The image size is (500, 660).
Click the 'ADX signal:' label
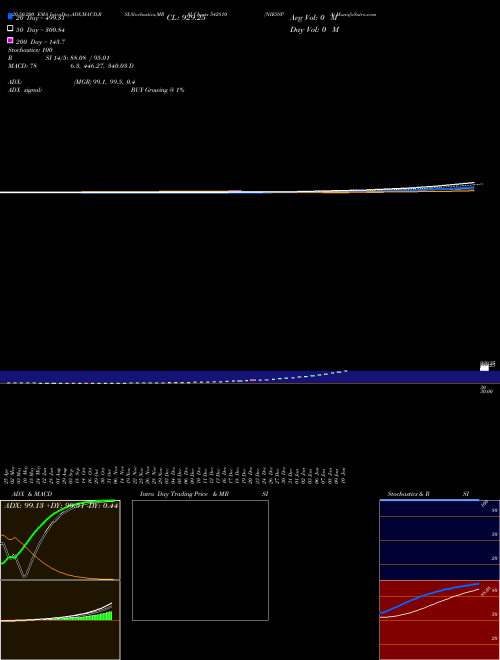click(25, 90)
